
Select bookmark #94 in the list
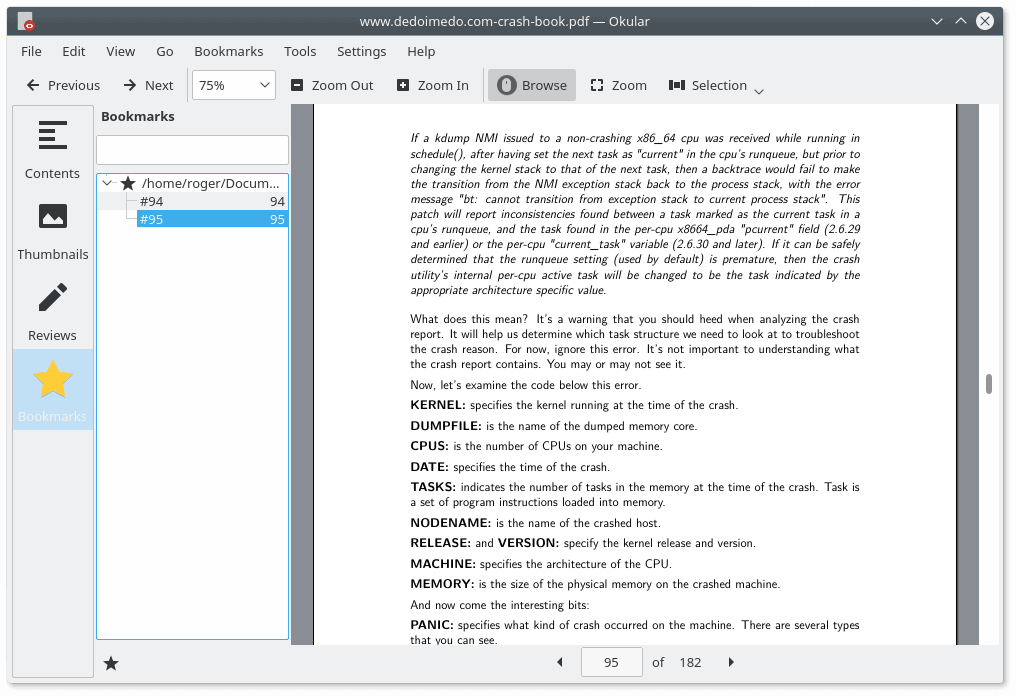(x=152, y=202)
